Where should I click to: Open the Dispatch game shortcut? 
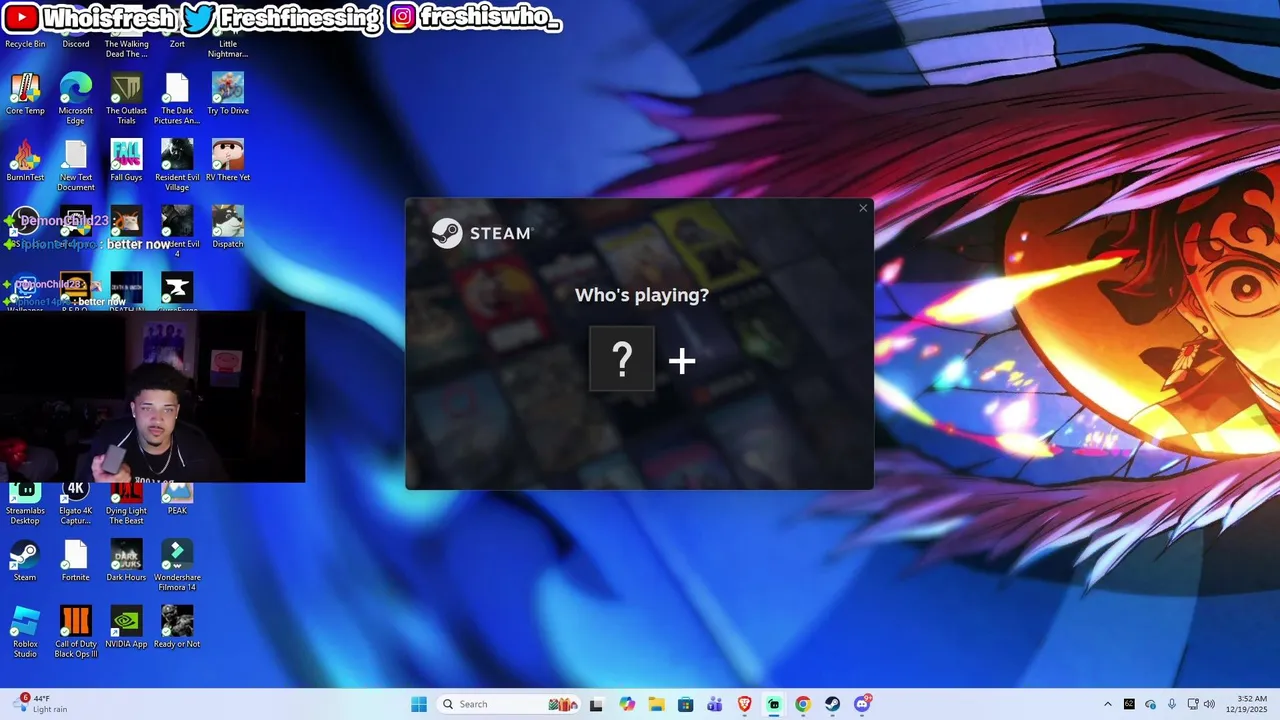228,227
